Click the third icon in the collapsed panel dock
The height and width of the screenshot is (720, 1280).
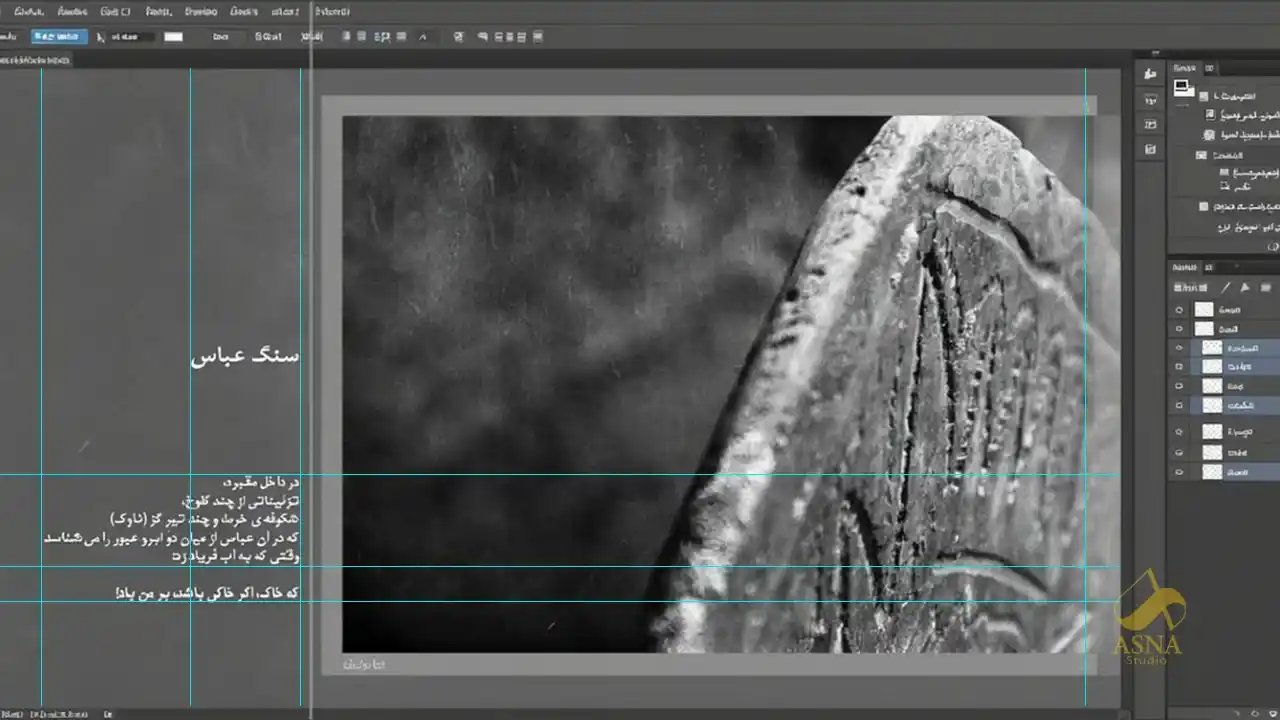click(x=1151, y=124)
